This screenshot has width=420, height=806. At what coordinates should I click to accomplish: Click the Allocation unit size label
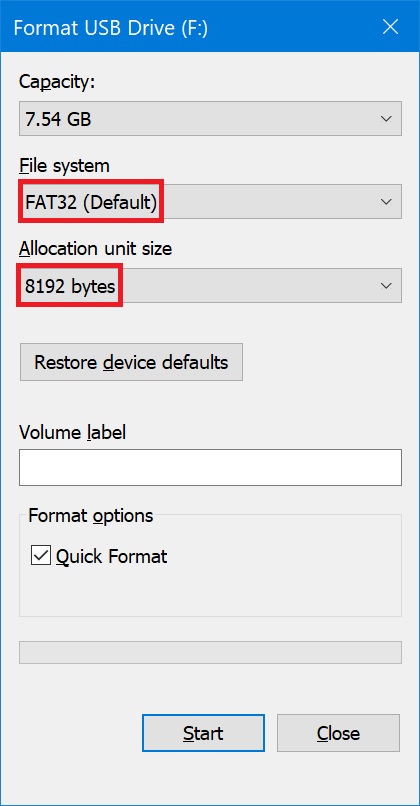coord(96,249)
